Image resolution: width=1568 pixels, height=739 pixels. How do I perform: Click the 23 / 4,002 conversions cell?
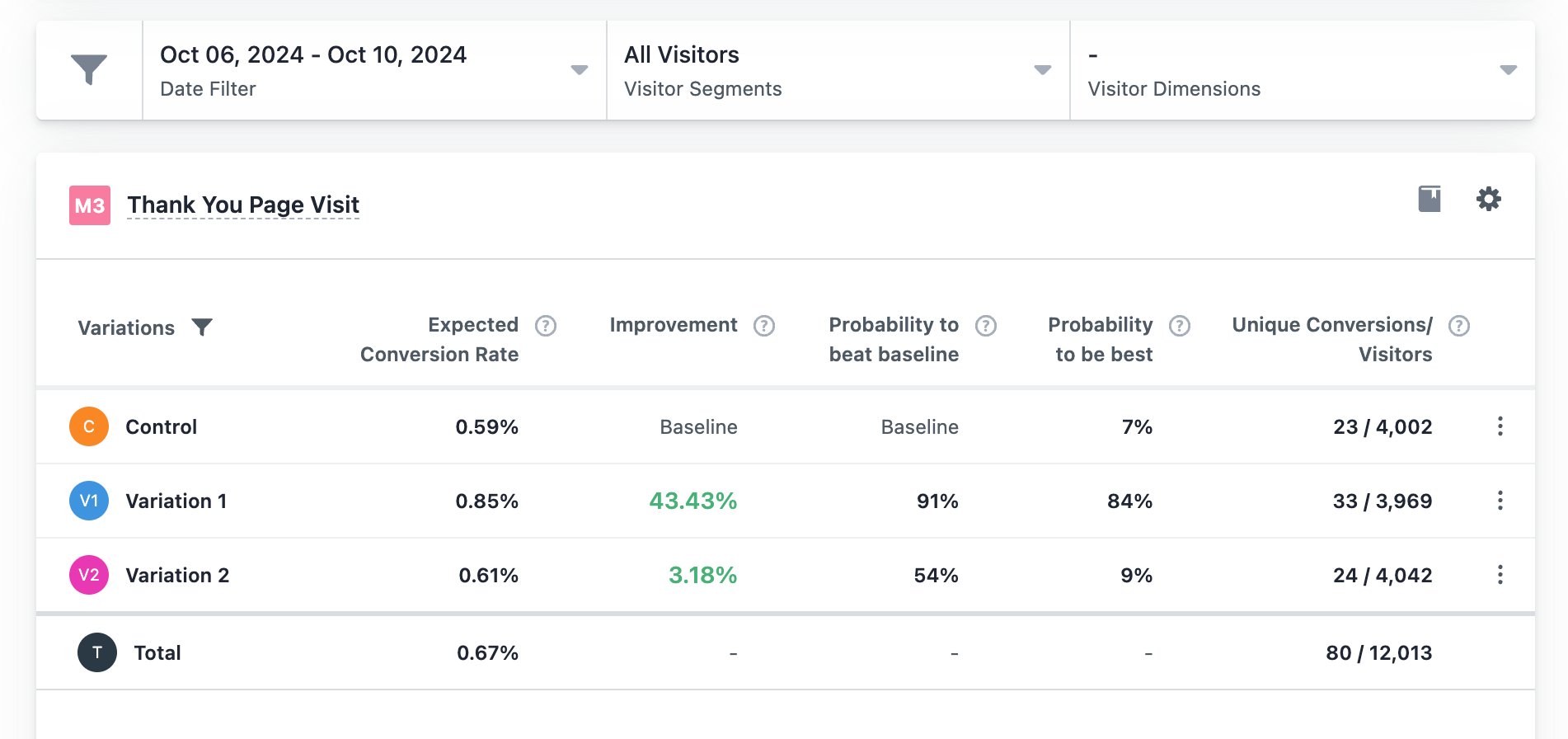[x=1383, y=427]
